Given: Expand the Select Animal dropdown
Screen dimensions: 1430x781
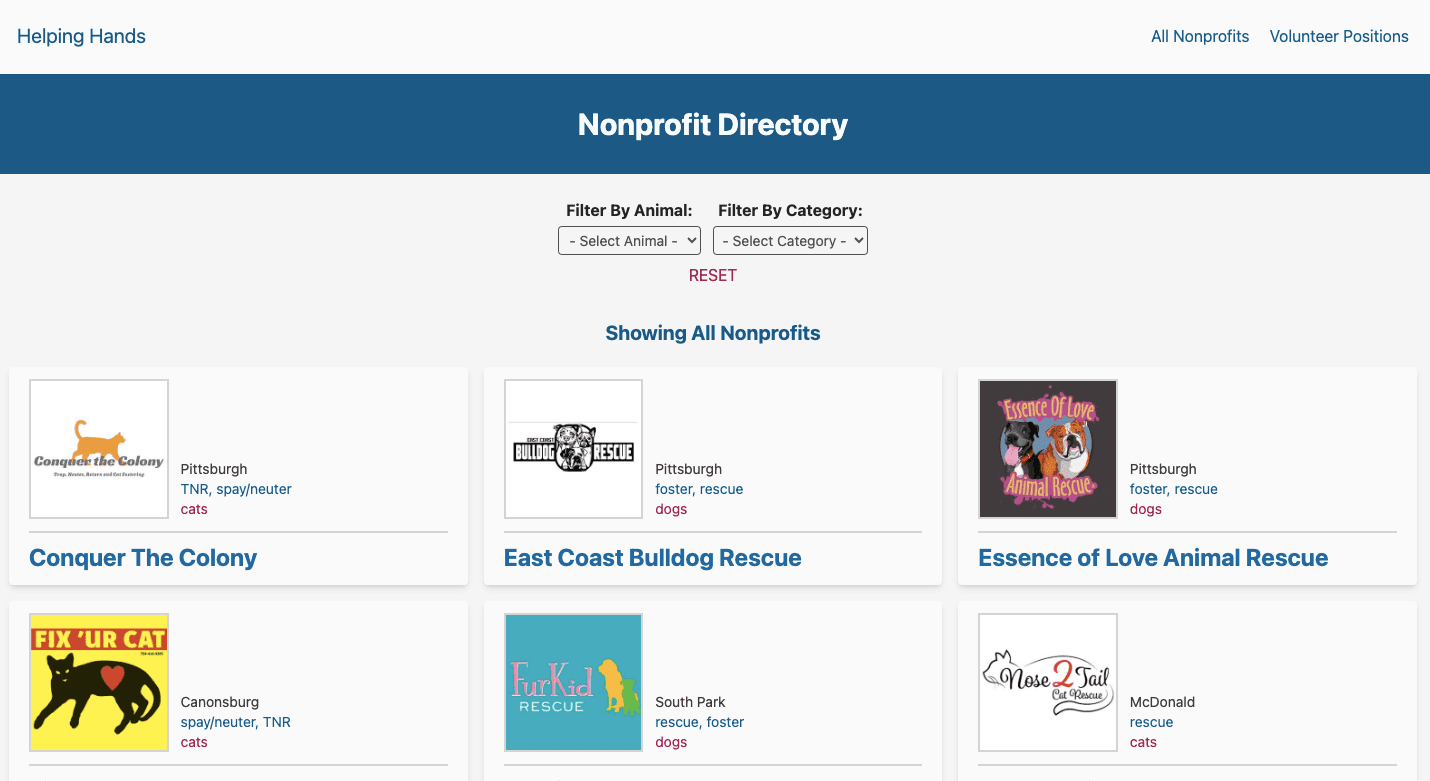Looking at the screenshot, I should 629,241.
